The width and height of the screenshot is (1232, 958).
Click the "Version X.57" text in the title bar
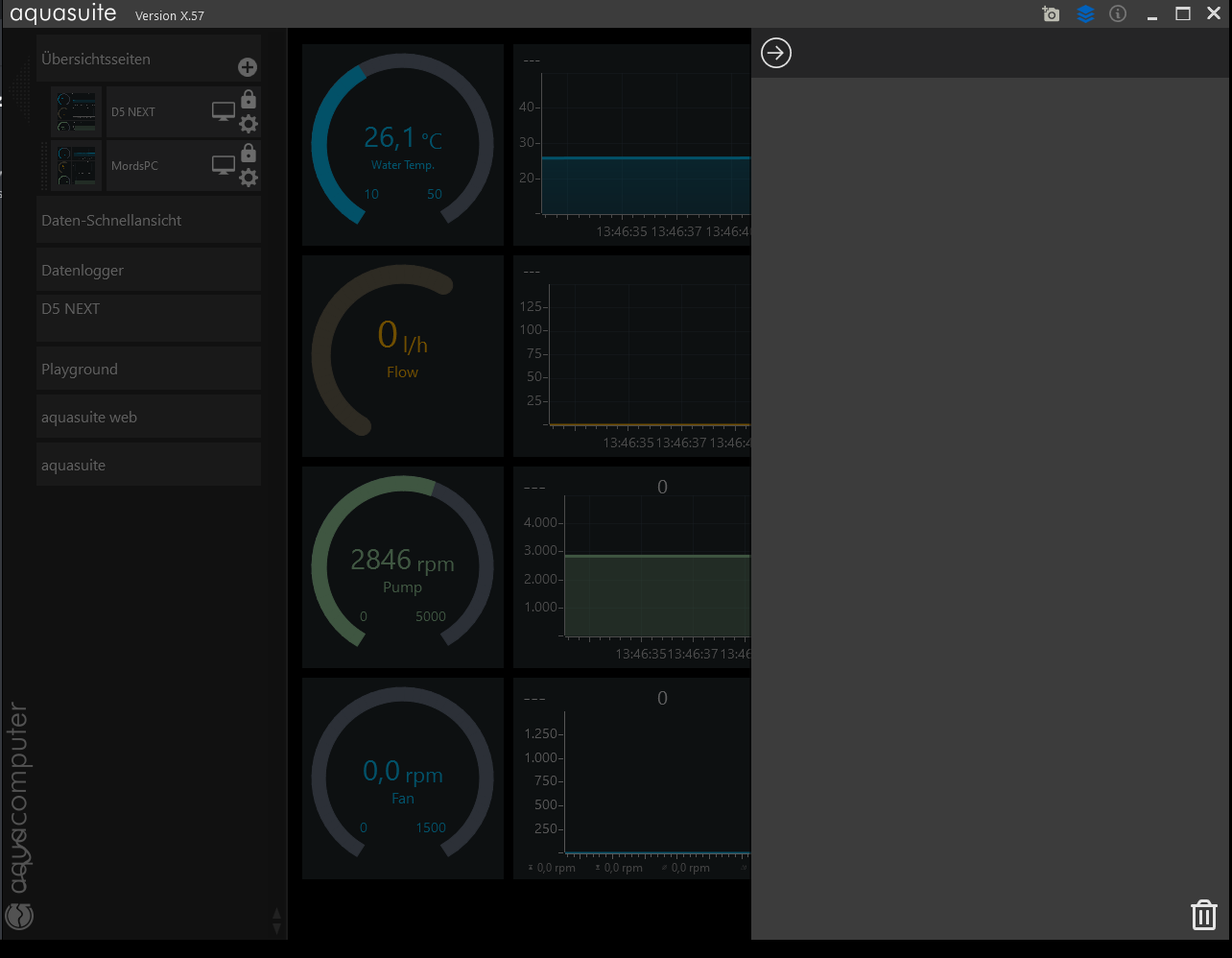tap(170, 16)
